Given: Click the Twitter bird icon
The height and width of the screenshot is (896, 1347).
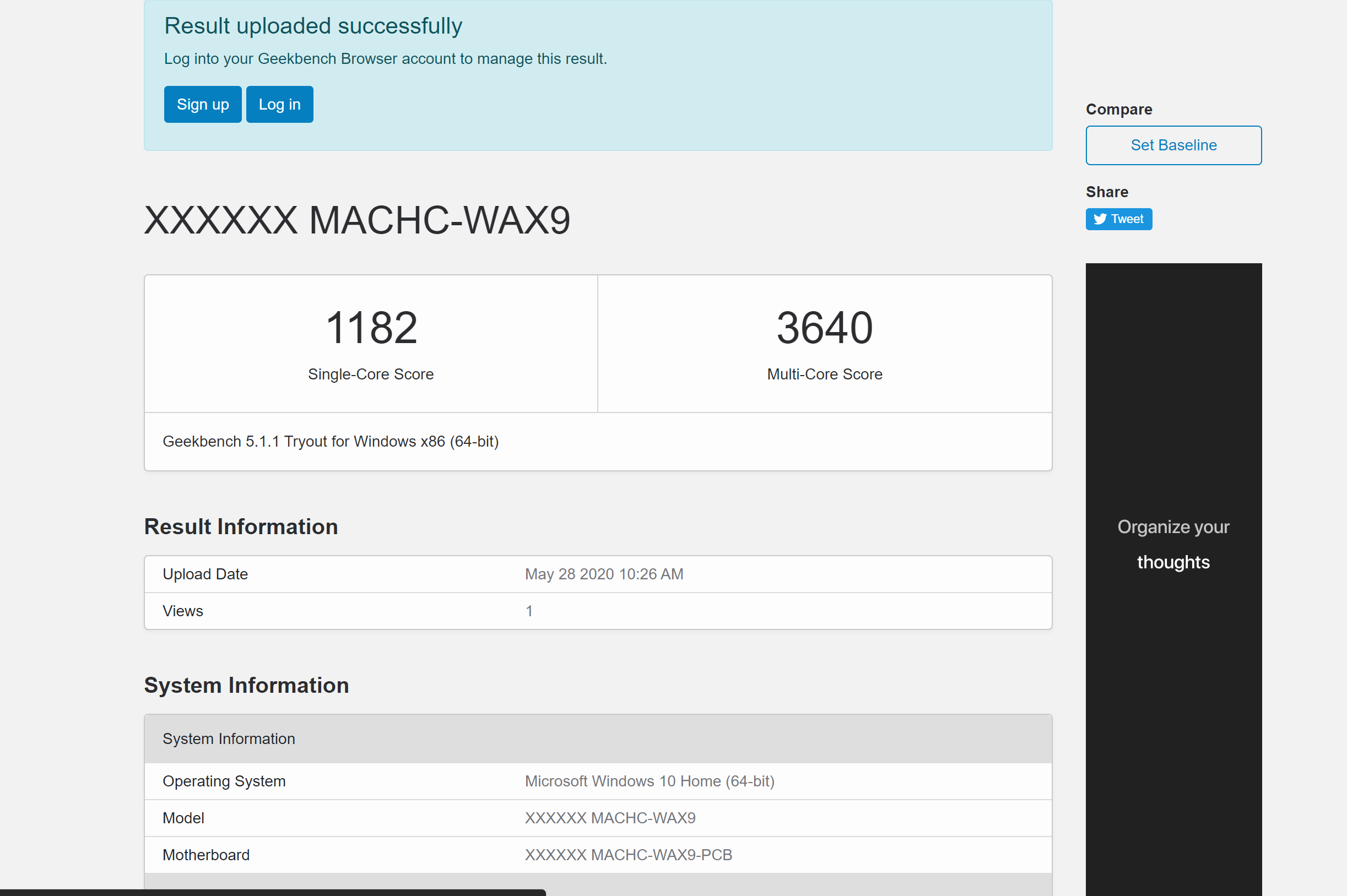Looking at the screenshot, I should 1100,219.
